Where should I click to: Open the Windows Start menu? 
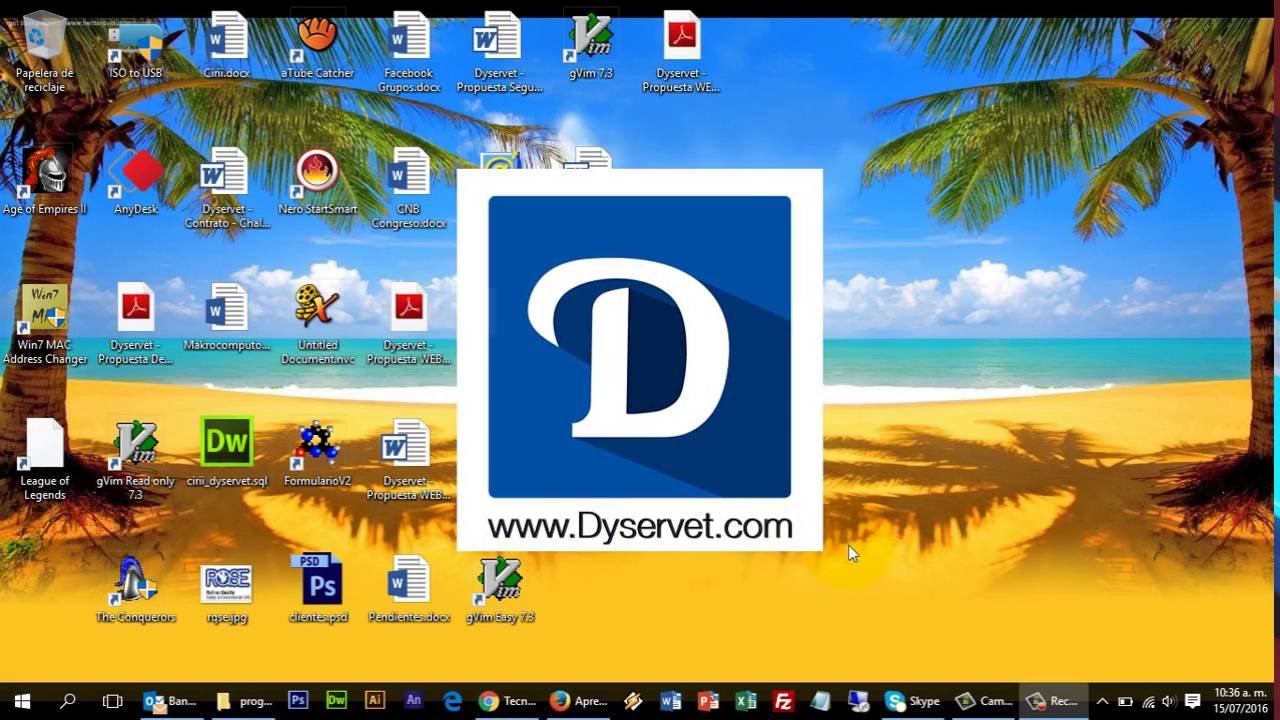(22, 701)
